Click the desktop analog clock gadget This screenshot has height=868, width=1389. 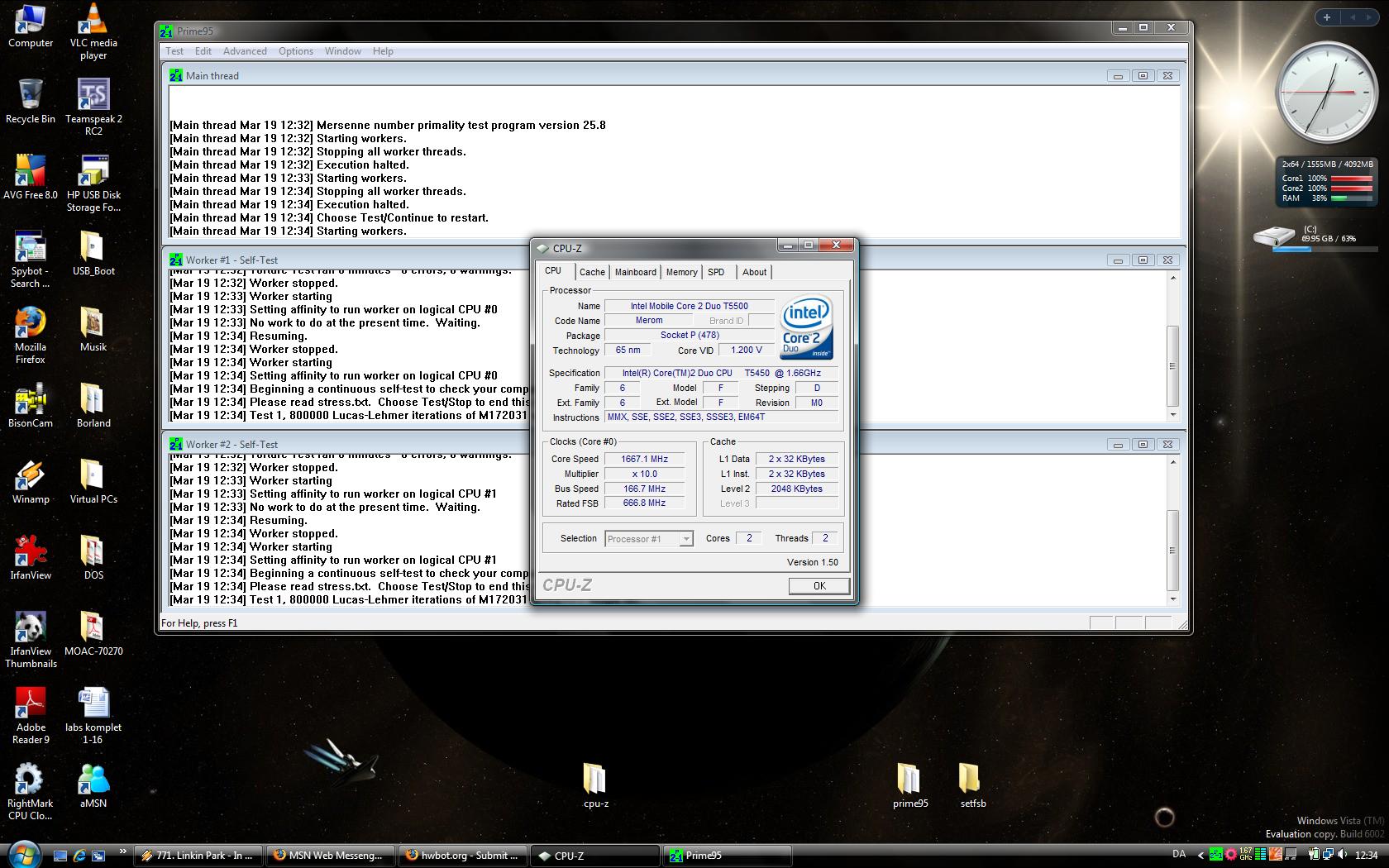pyautogui.click(x=1328, y=93)
